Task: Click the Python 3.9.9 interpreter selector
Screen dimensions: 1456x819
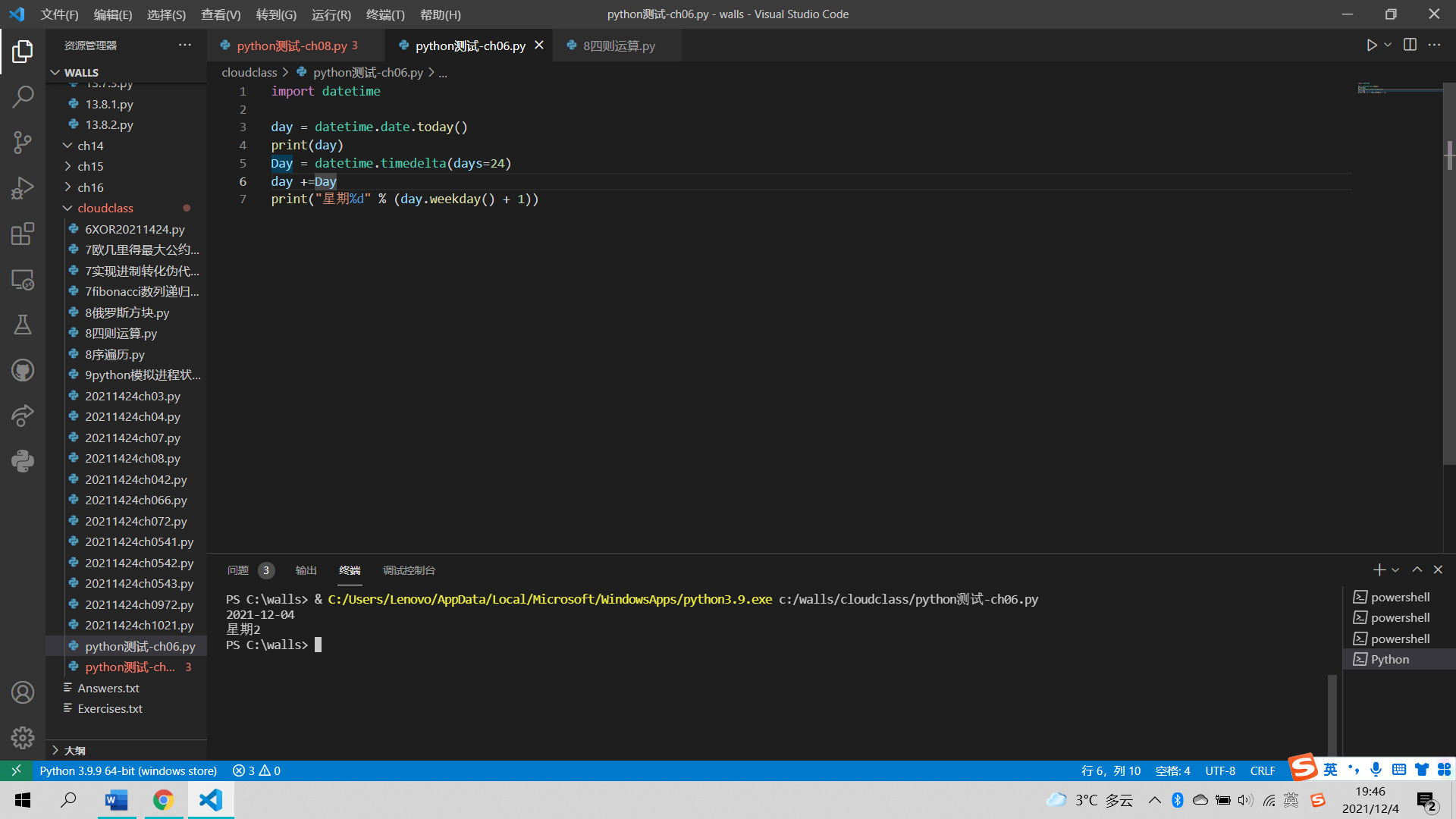Action: tap(128, 770)
